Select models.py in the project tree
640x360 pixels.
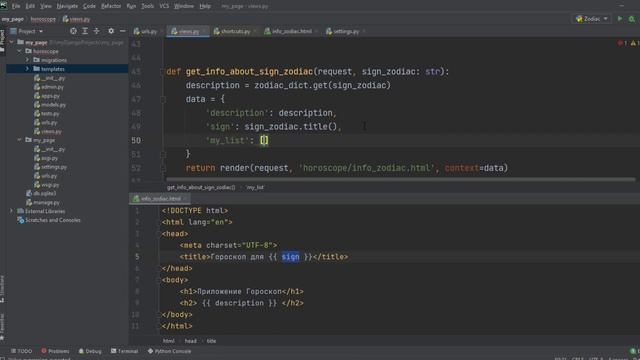click(50, 105)
